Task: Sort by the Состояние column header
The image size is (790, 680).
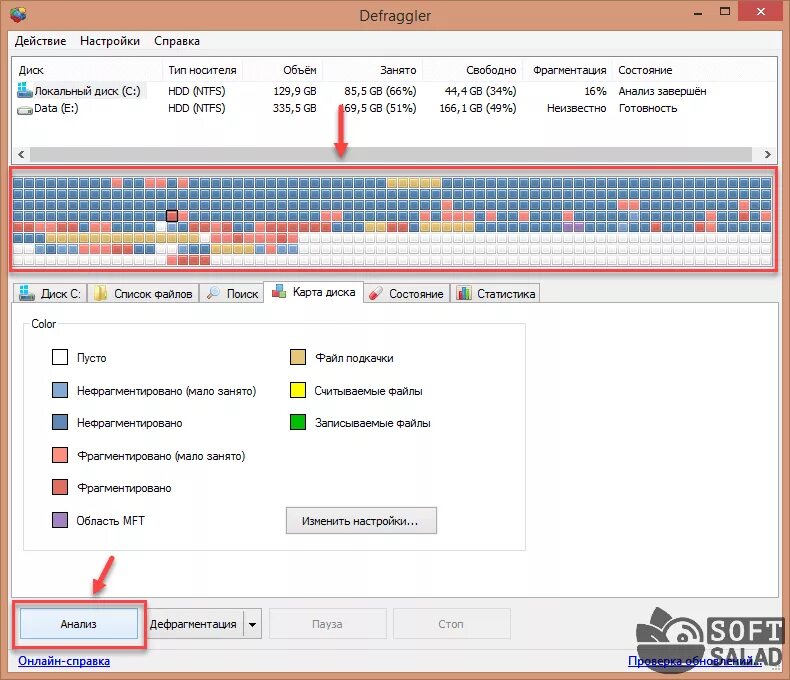Action: (x=695, y=70)
